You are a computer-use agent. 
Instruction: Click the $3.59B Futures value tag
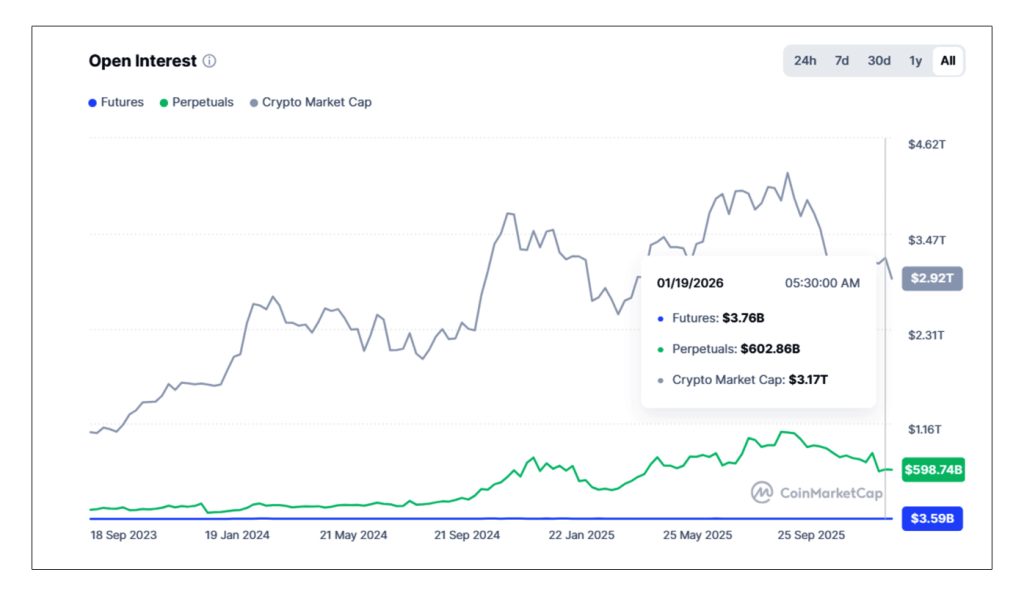934,519
